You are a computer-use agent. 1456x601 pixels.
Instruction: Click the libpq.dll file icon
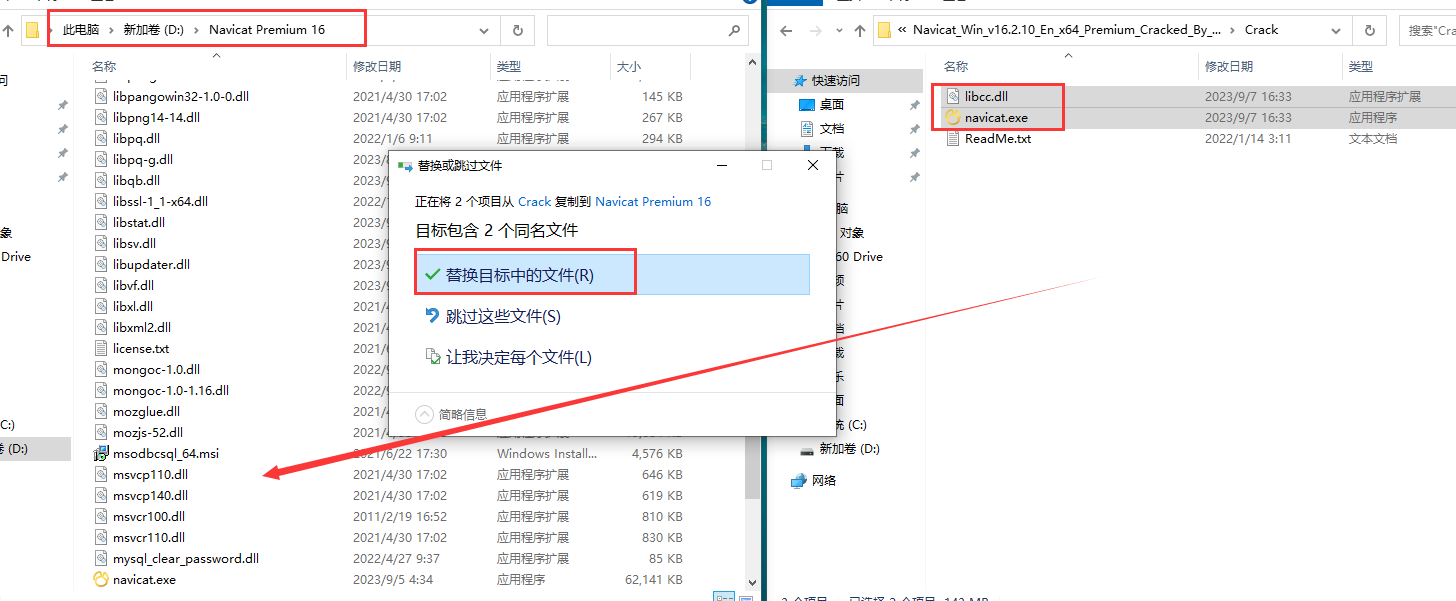click(x=101, y=138)
